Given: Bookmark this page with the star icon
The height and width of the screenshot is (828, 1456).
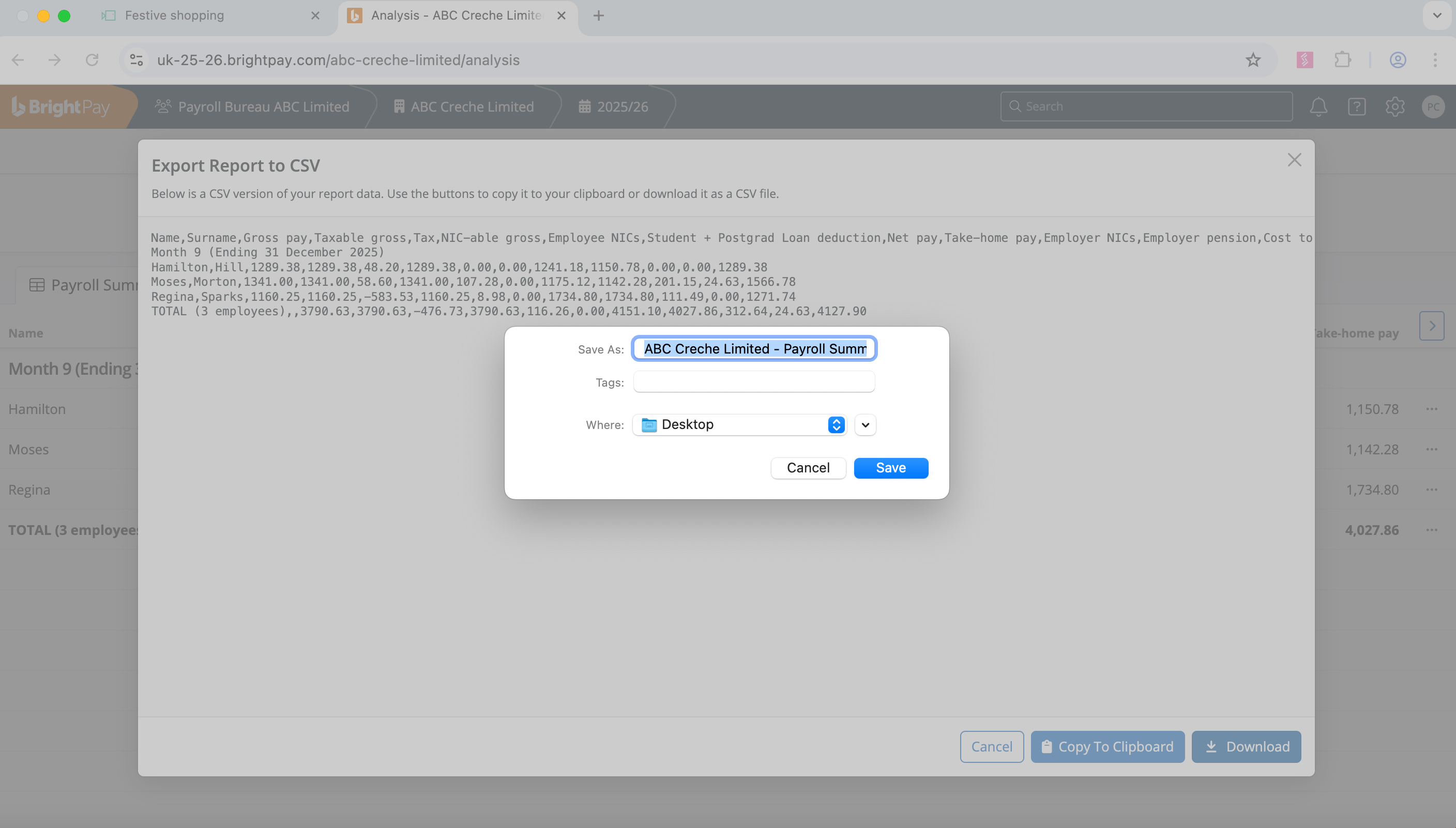Looking at the screenshot, I should click(x=1253, y=60).
